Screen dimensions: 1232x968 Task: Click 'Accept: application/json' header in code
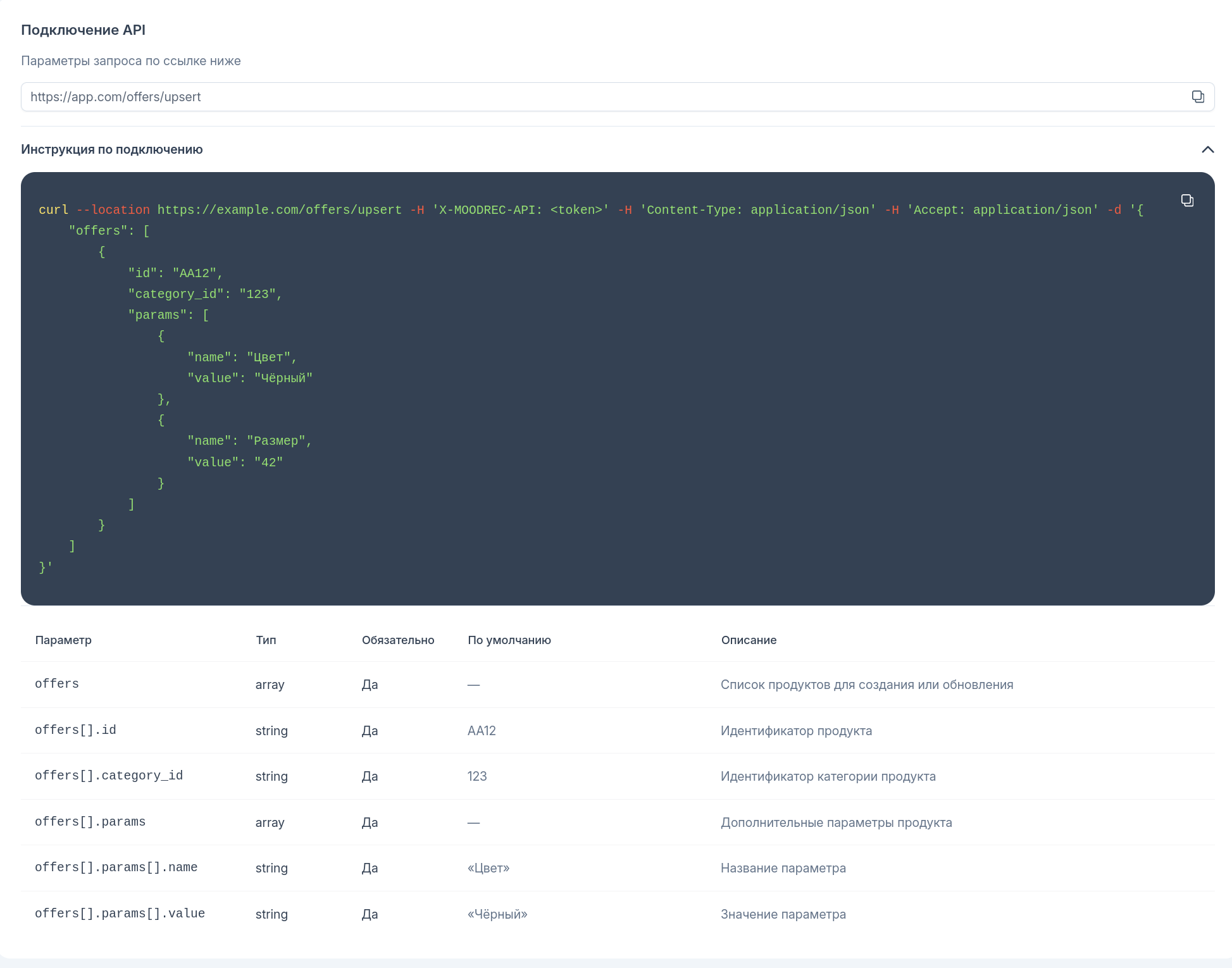[x=1003, y=210]
